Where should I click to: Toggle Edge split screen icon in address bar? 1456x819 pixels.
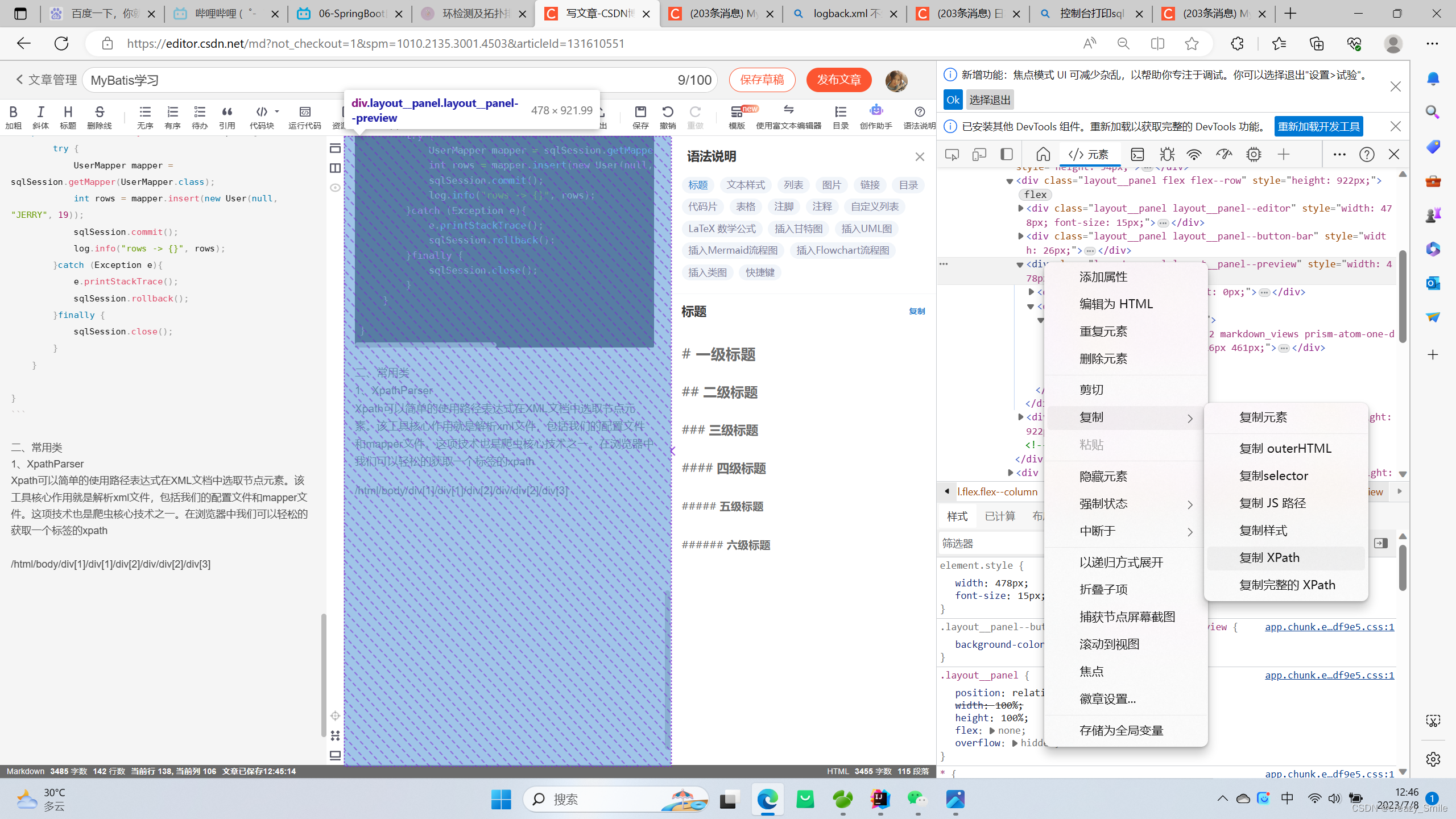pos(1157,44)
